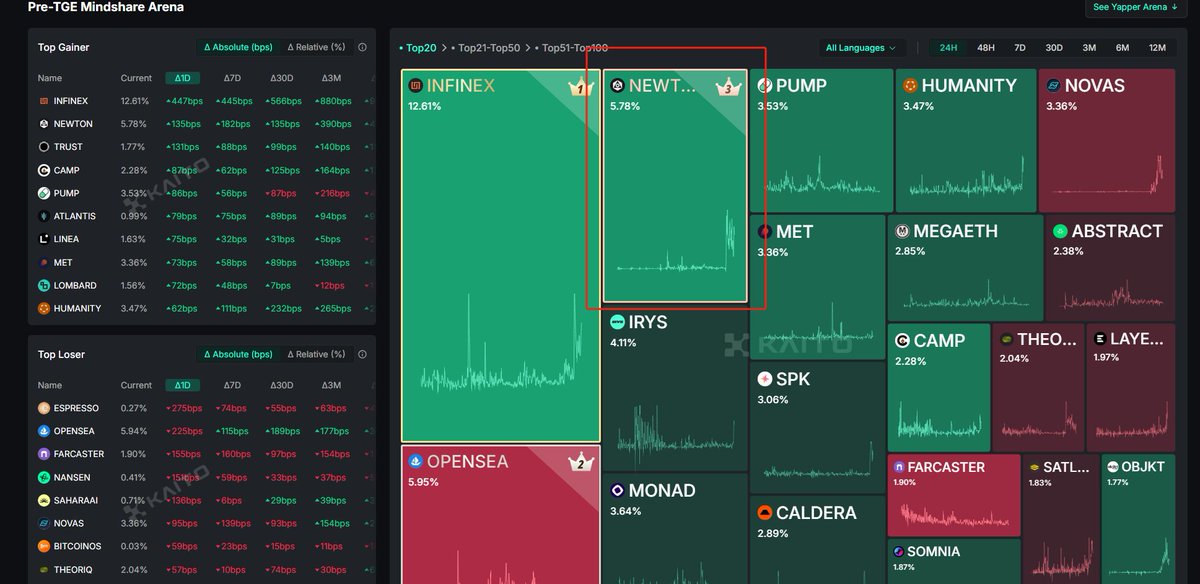Click the BITCOINOS icon in Top Loser list

[44, 546]
